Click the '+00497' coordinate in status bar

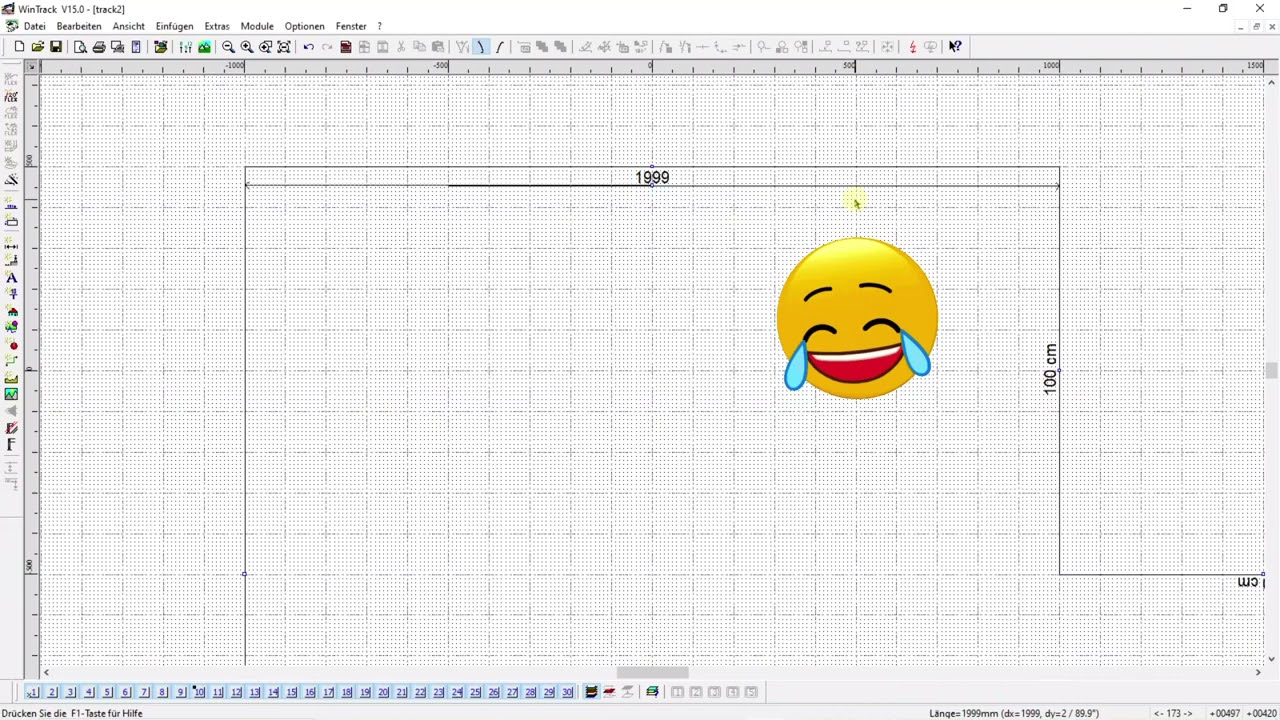point(1223,713)
